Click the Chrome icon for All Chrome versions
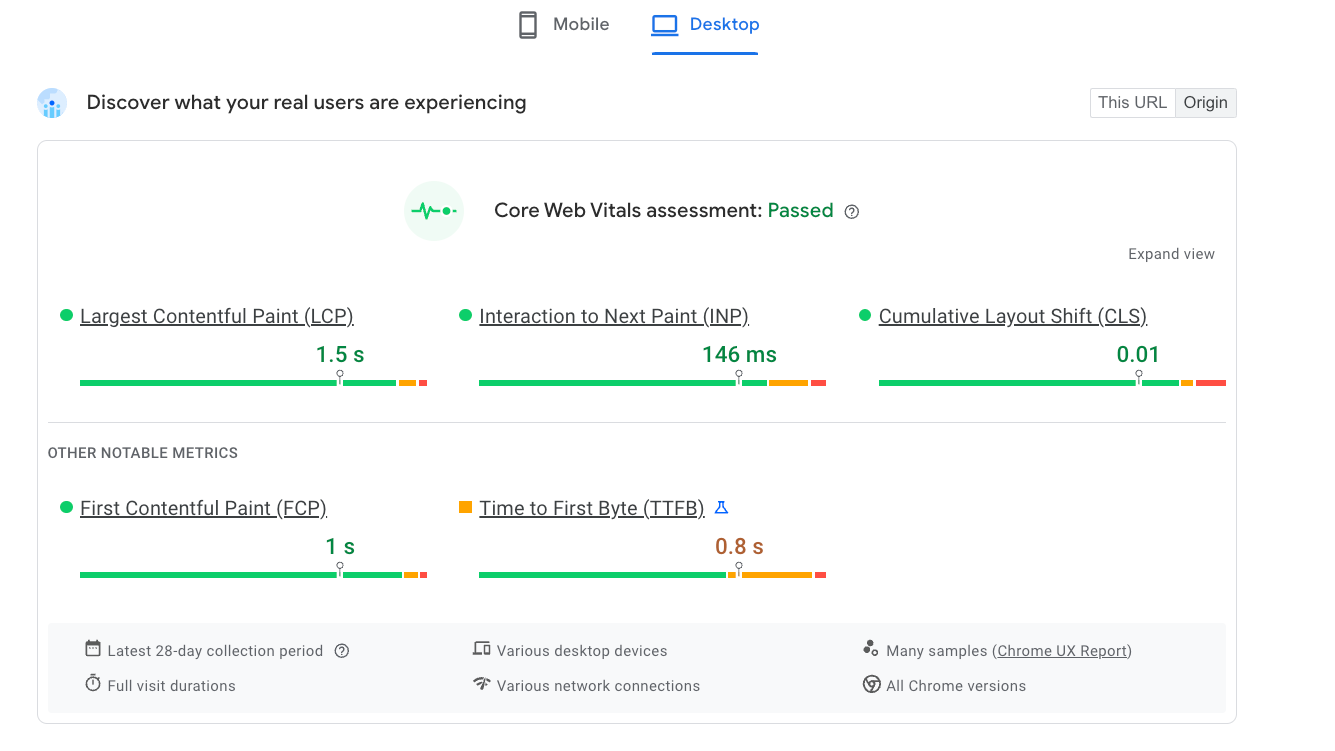The image size is (1335, 751). click(871, 685)
